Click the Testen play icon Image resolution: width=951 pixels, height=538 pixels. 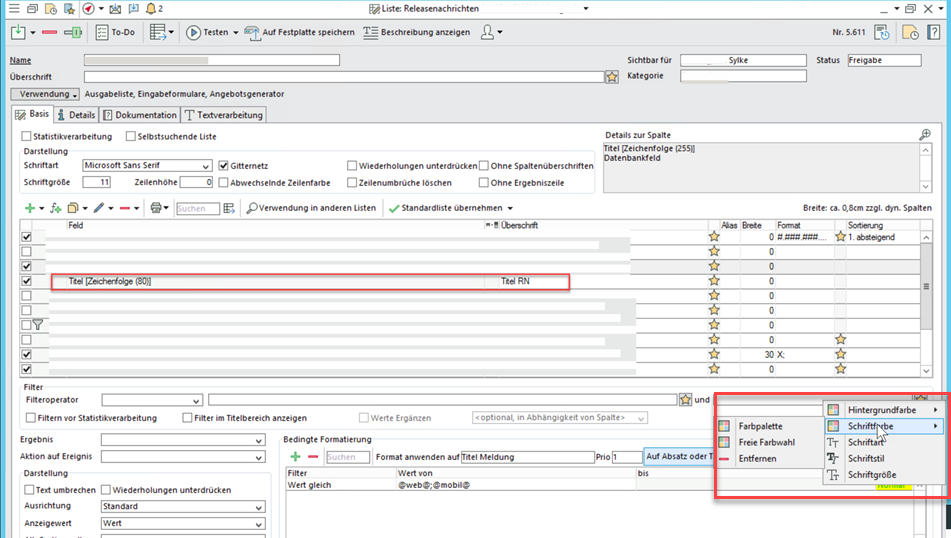[193, 32]
